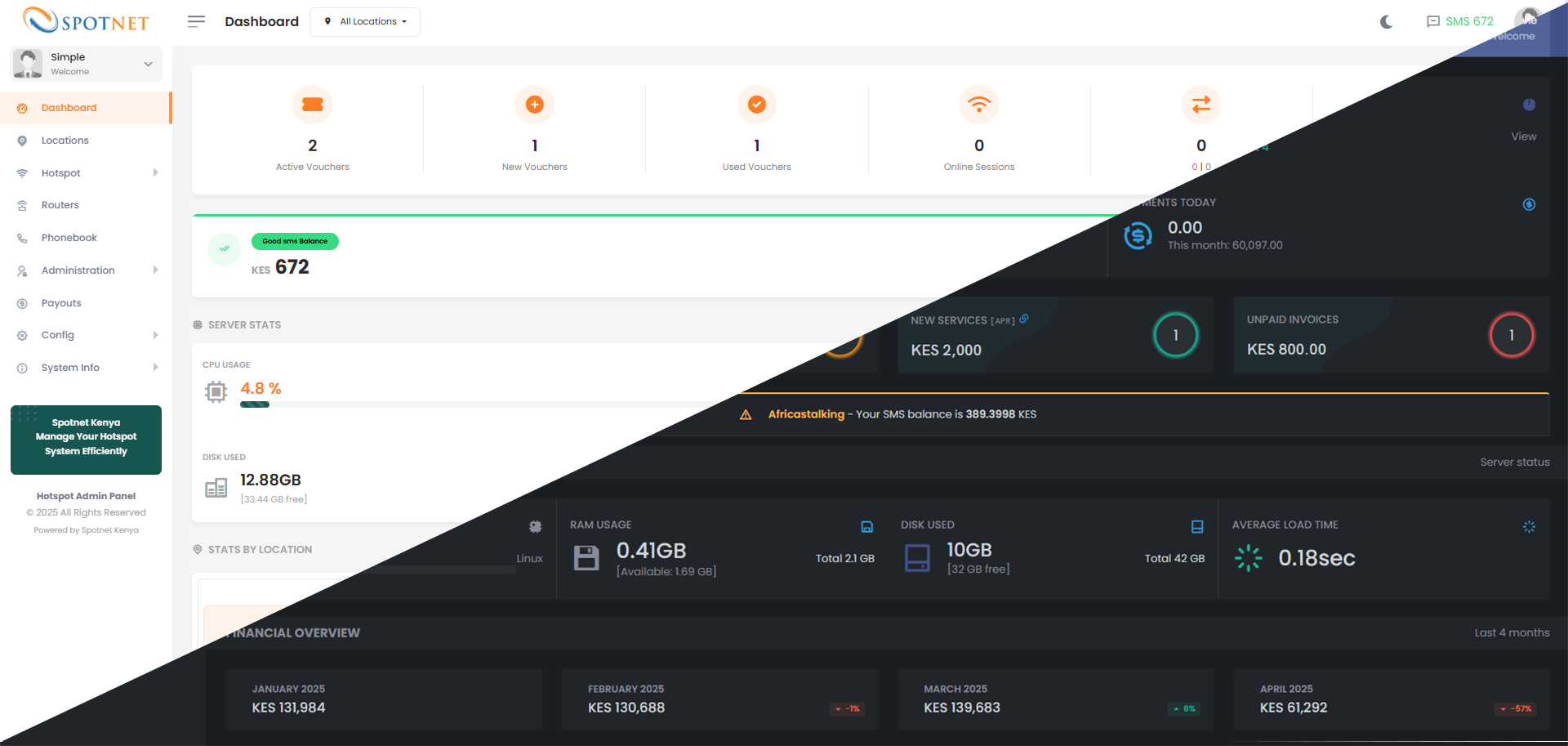
Task: Click the New Vouchers plus icon
Action: tap(534, 105)
